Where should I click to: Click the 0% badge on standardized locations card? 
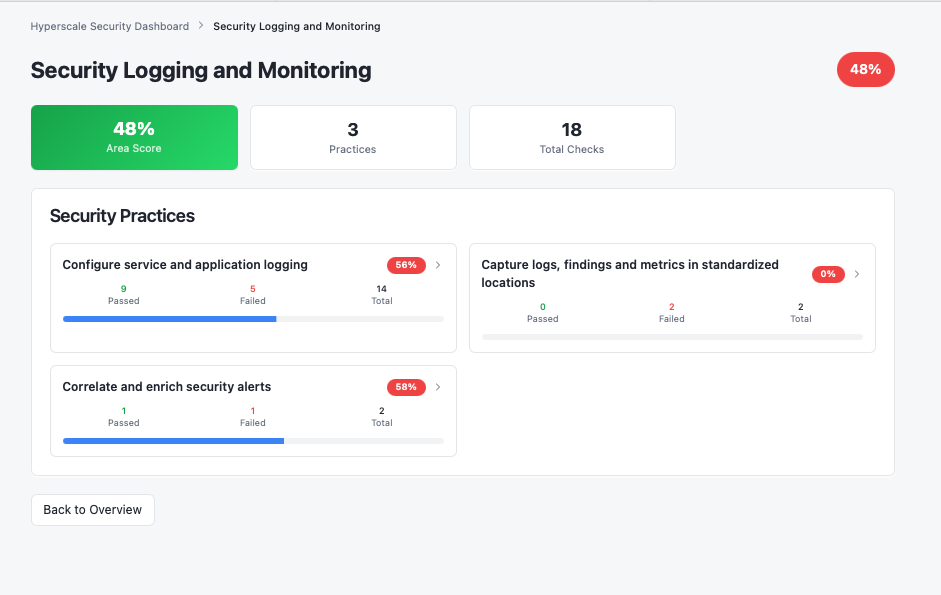[x=827, y=273]
